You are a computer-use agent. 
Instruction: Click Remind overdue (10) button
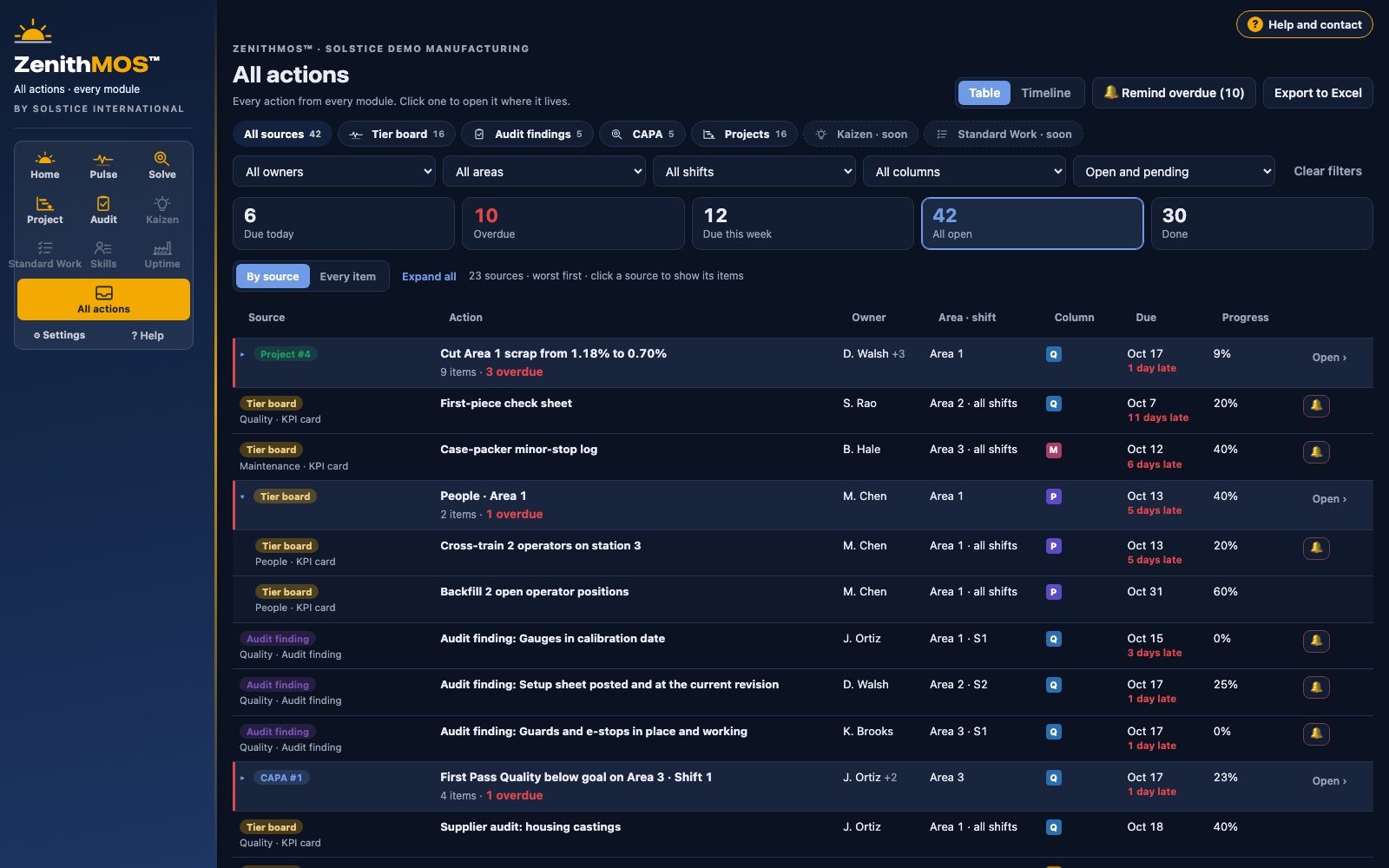(x=1173, y=93)
